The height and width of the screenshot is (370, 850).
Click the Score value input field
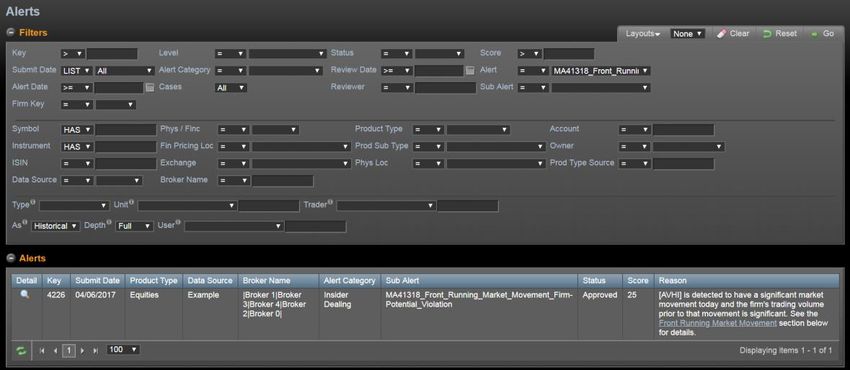[569, 54]
